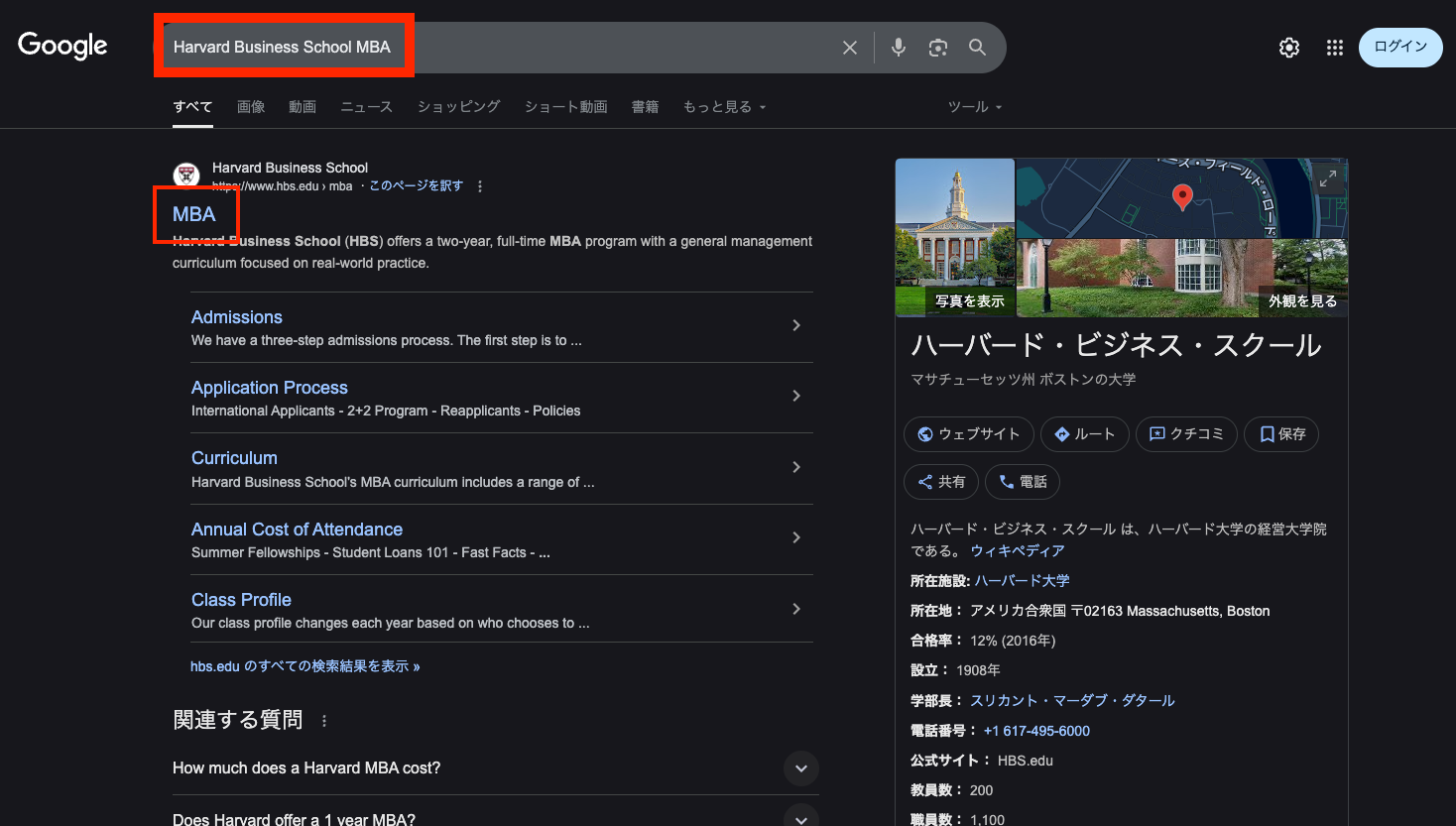Select the すべて tab

point(192,107)
